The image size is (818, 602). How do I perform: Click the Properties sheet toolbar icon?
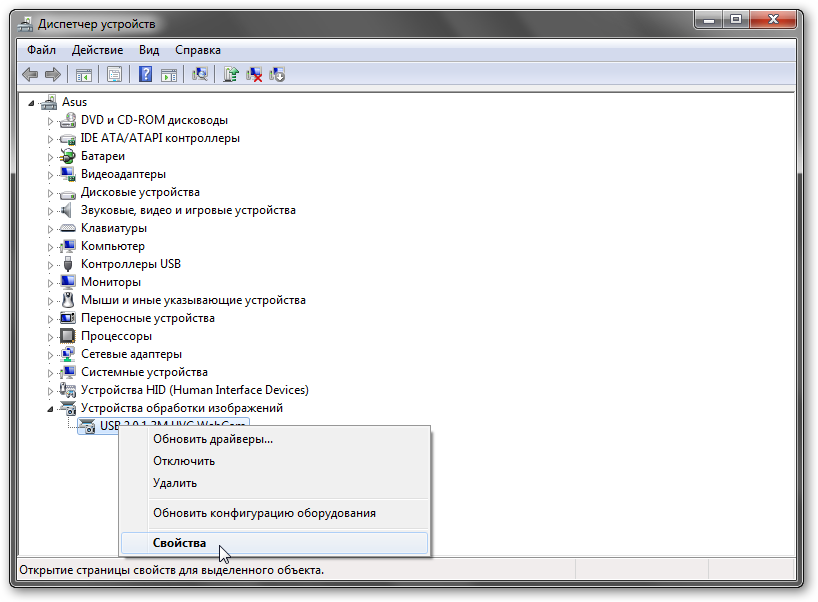click(114, 75)
